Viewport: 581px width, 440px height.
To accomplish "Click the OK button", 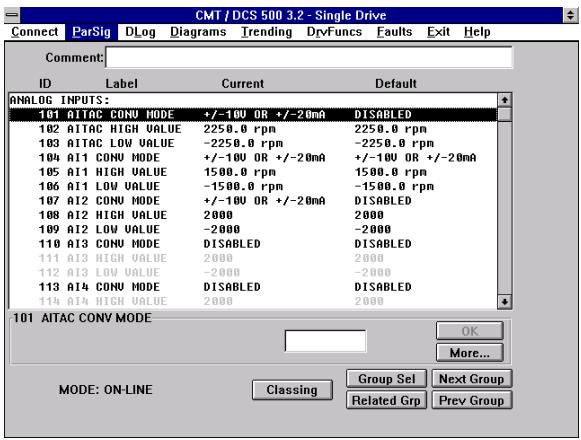I will click(x=470, y=331).
